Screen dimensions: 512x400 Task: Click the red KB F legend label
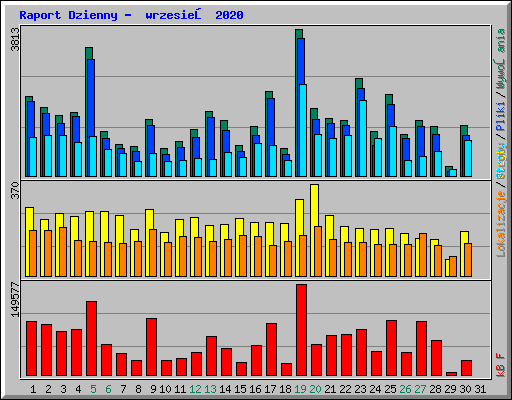501,365
